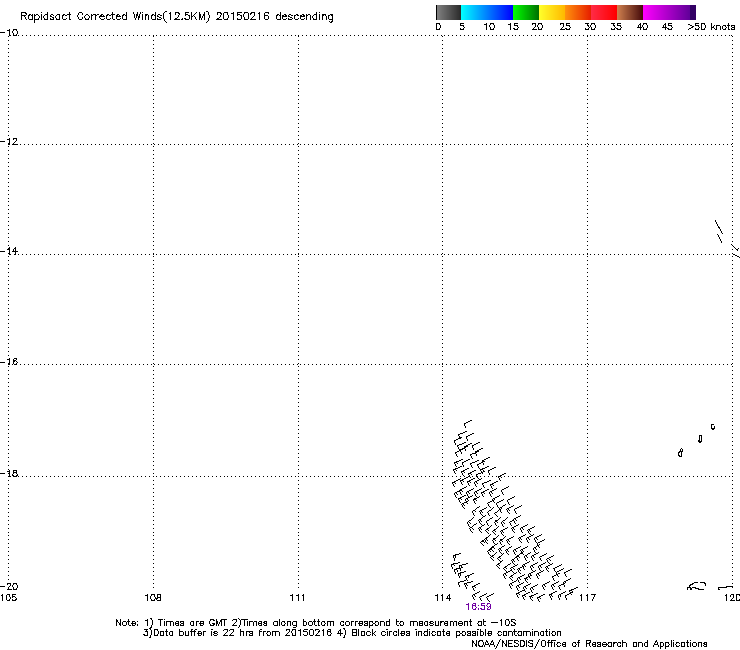Screen dimensions: 740x650
Task: Click the '-10' latitude axis label
Action: (x=9, y=33)
